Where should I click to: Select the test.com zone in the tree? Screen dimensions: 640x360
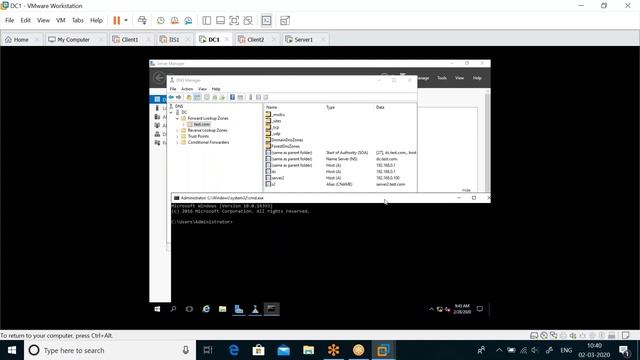(x=202, y=124)
